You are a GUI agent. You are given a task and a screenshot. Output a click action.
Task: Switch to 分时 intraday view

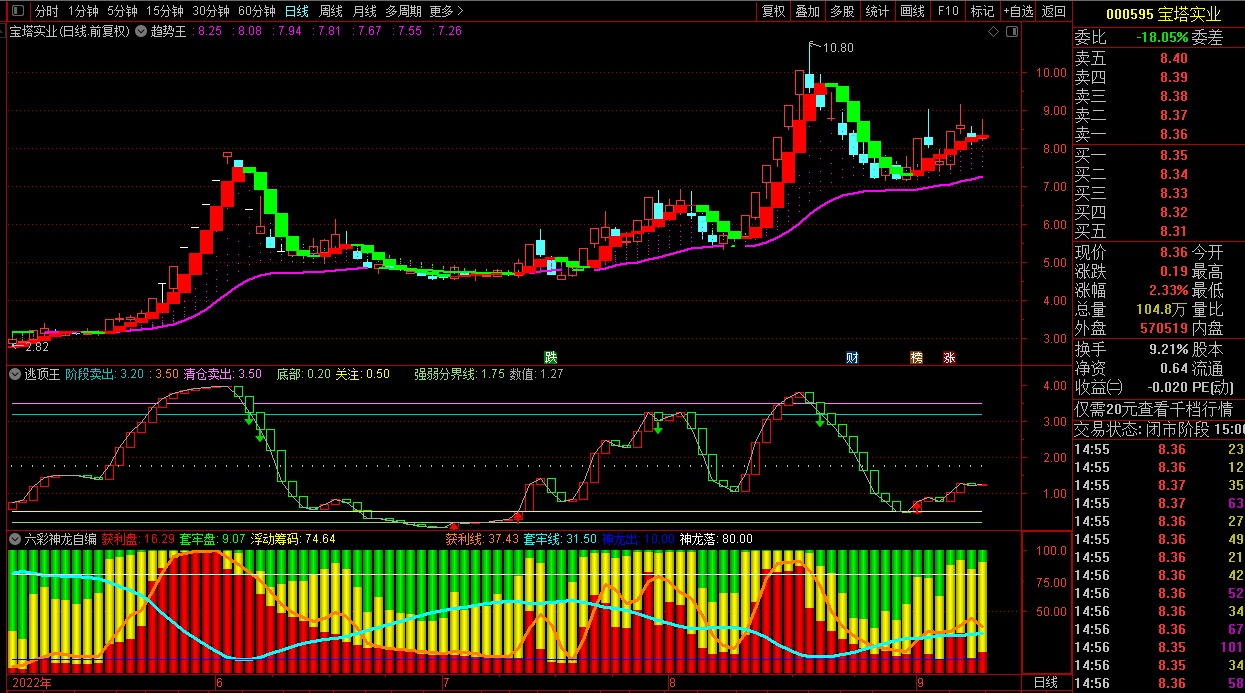click(x=46, y=12)
